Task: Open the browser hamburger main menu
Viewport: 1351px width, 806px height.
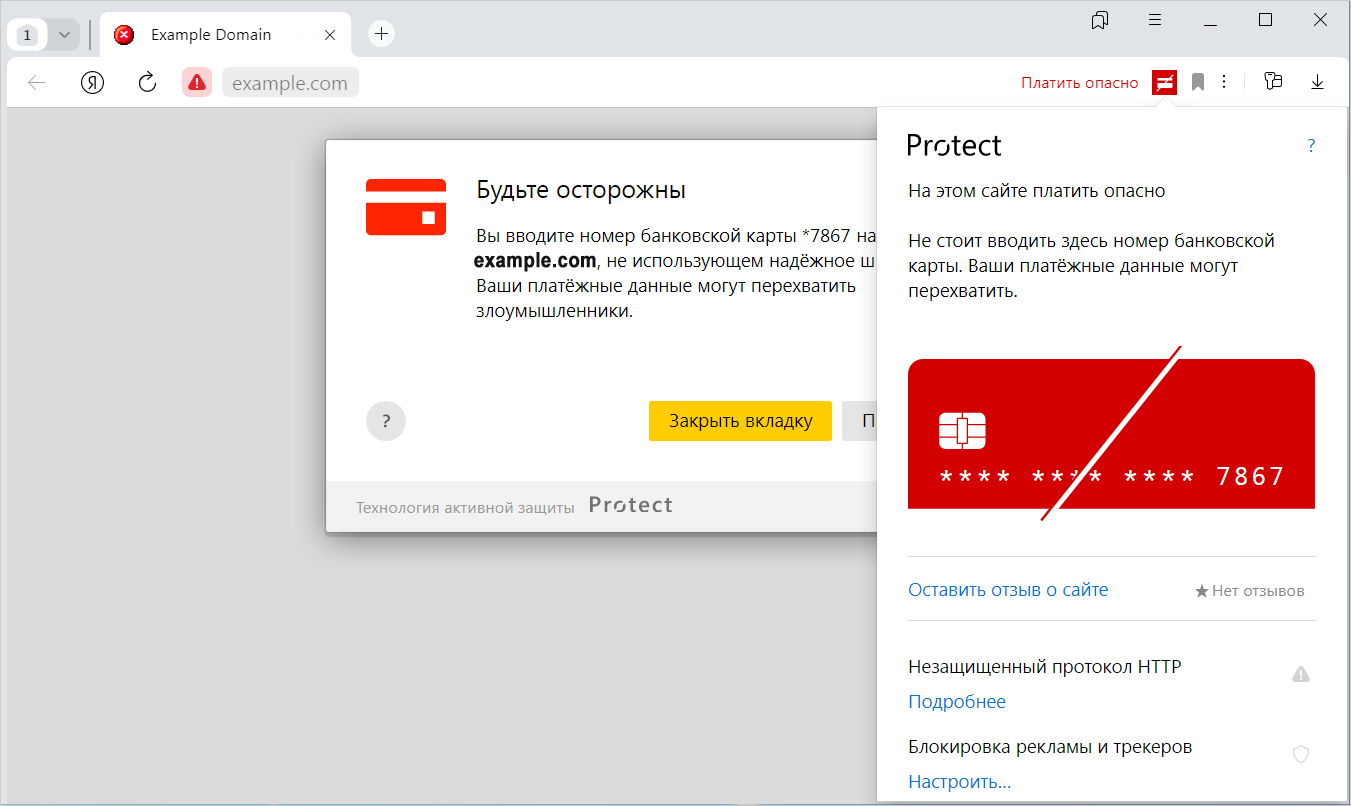Action: tap(1154, 20)
